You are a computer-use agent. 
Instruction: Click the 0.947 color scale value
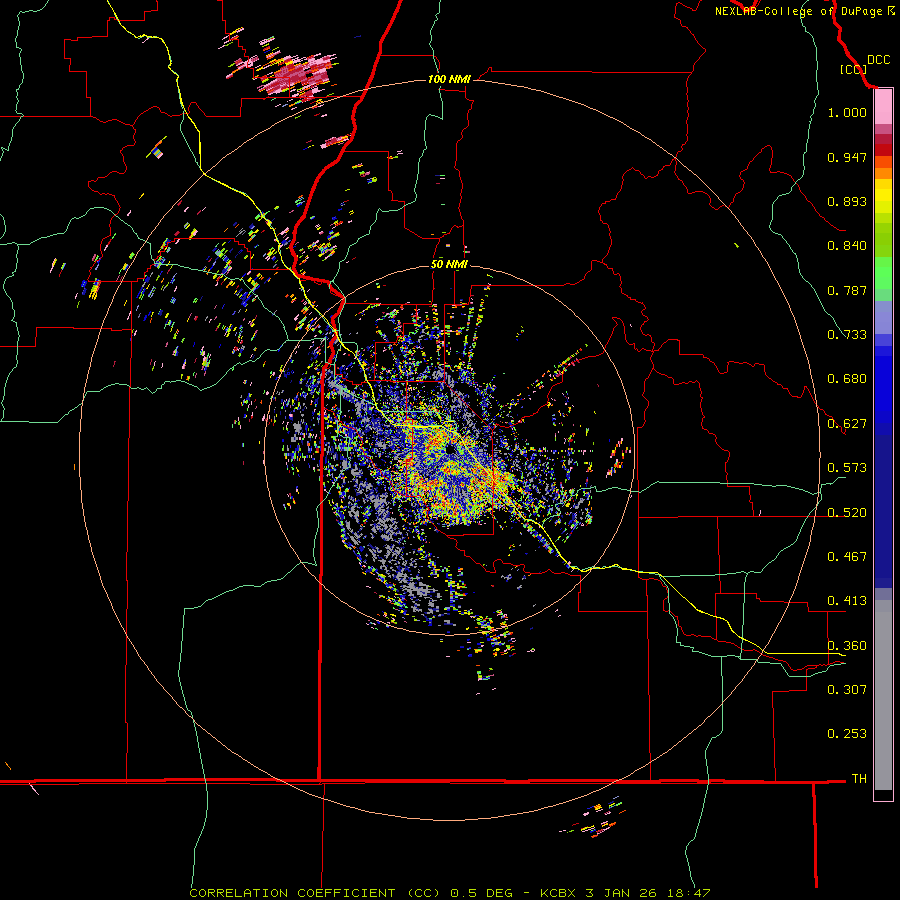tap(847, 157)
